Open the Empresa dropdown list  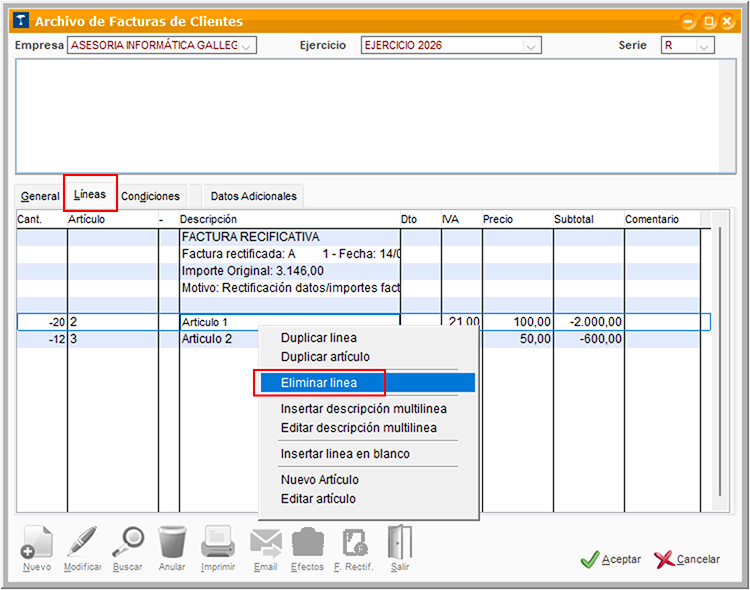pos(246,45)
